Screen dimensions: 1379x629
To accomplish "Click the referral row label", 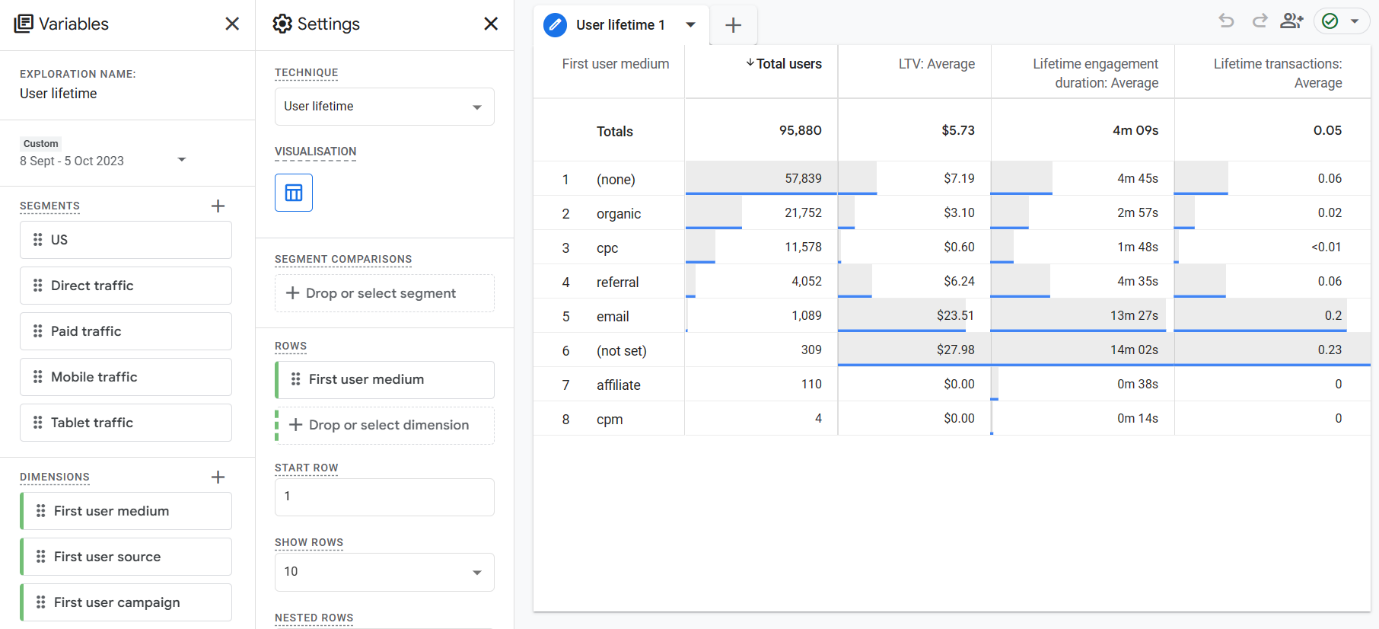I will pos(618,282).
